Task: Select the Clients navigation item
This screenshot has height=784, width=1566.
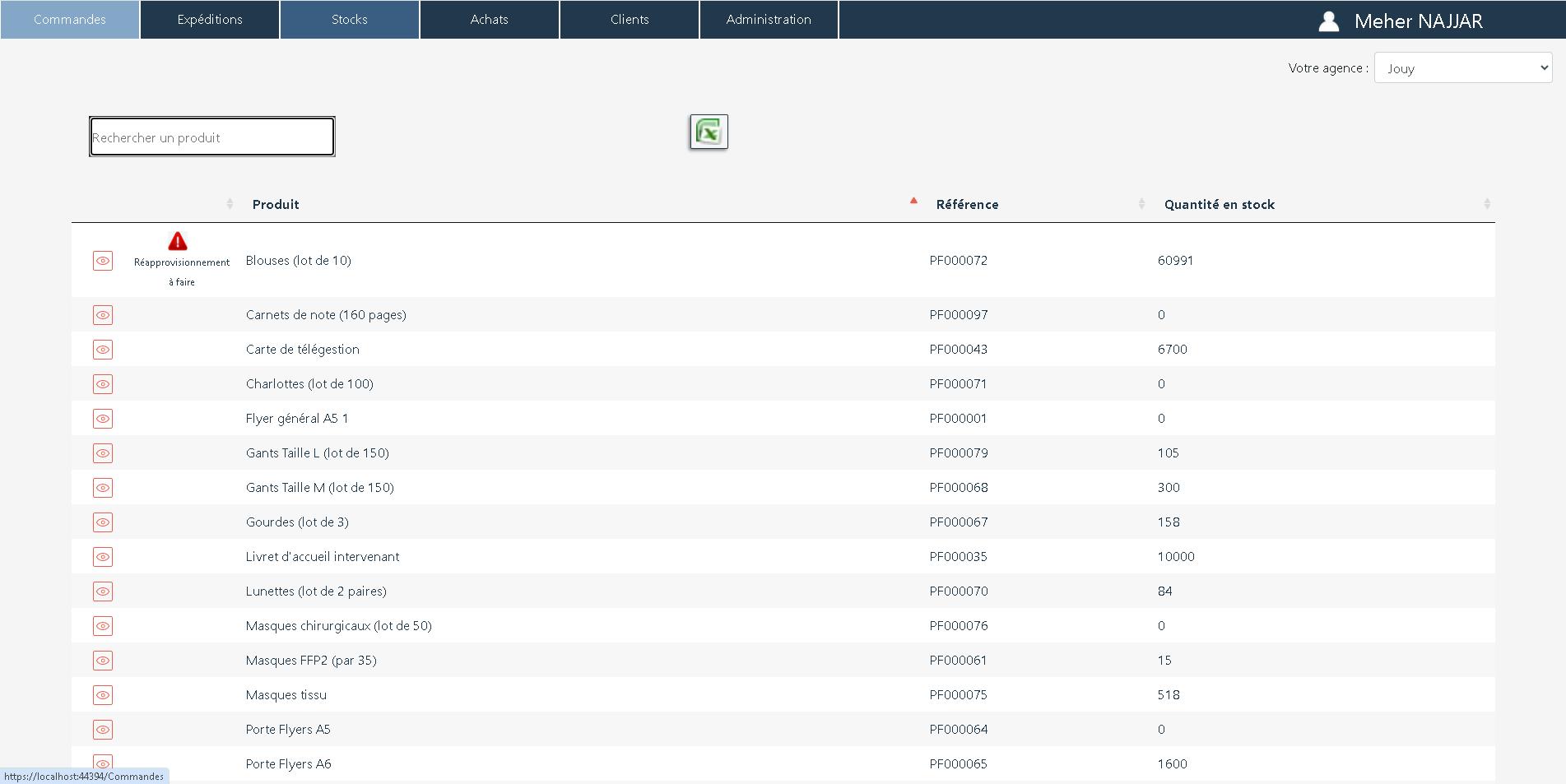Action: [630, 20]
